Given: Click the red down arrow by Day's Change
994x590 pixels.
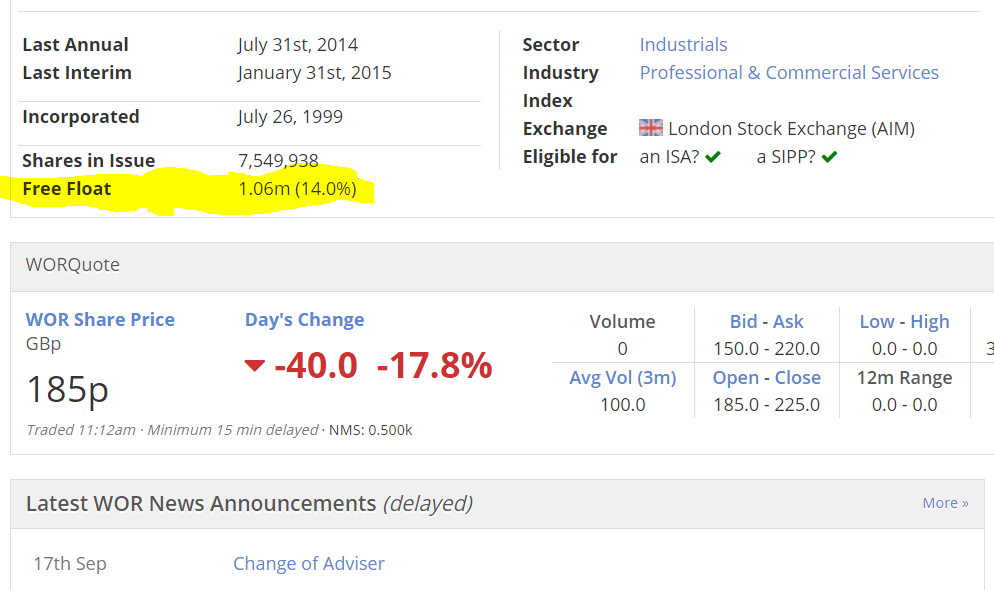Looking at the screenshot, I should click(254, 366).
